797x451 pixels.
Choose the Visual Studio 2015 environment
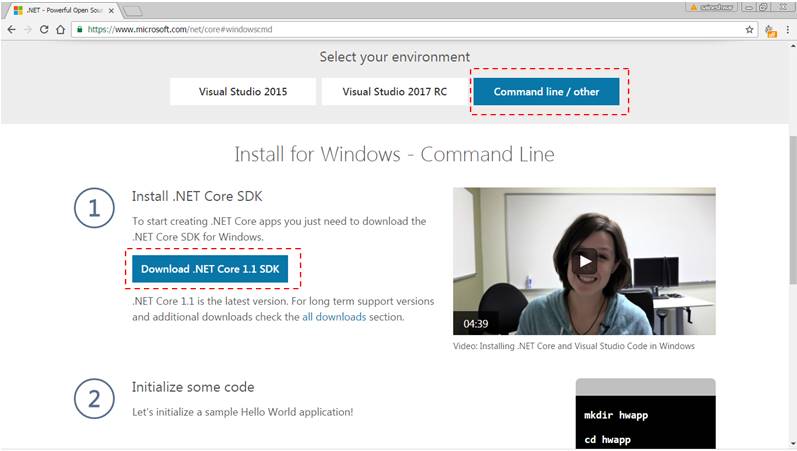243,92
